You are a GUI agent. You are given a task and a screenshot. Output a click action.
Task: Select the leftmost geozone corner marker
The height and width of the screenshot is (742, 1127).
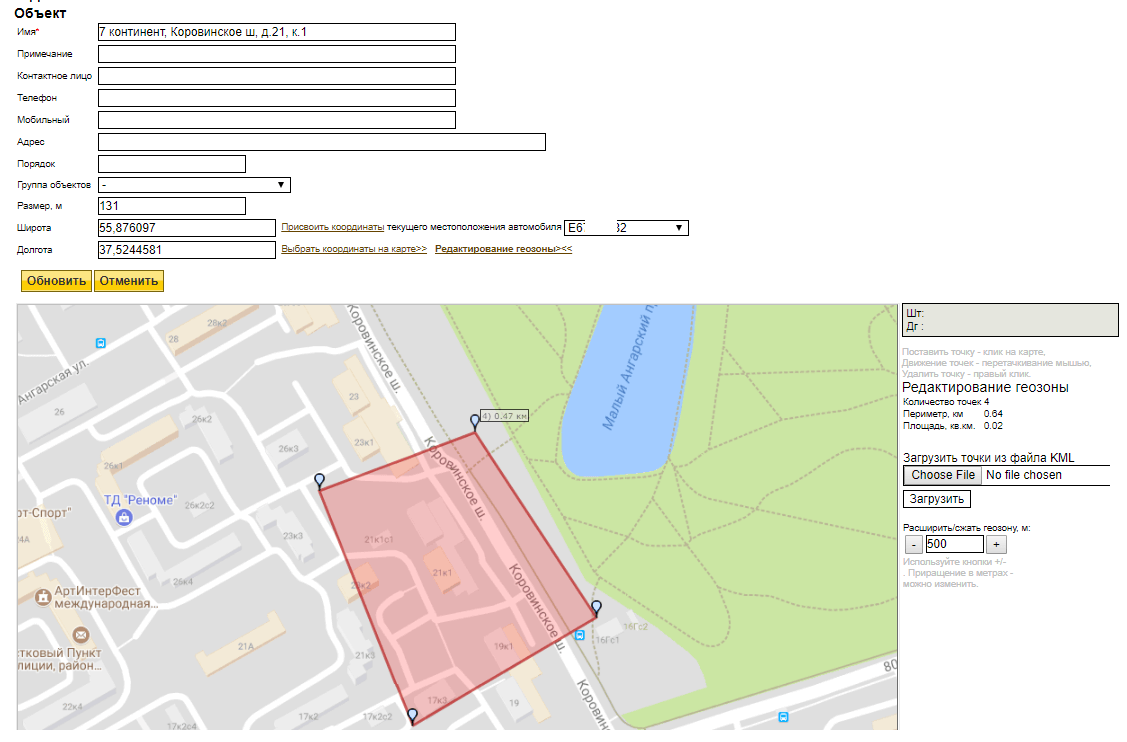click(x=319, y=481)
